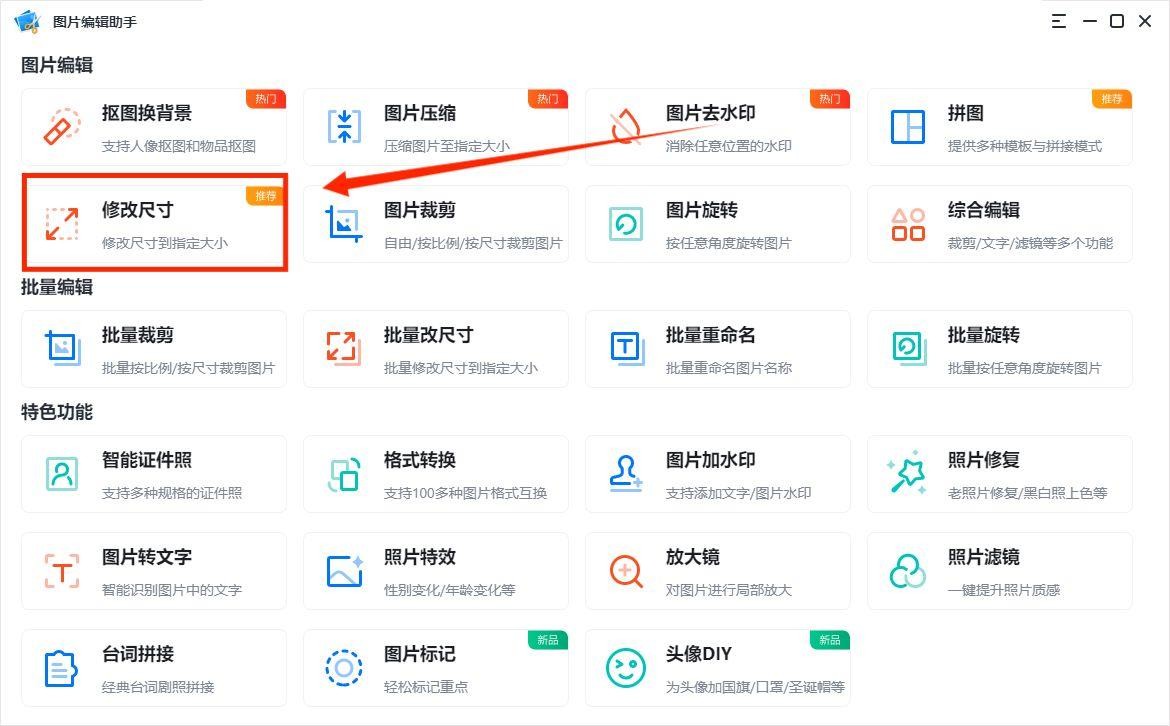The width and height of the screenshot is (1170, 726).
Task: Click the 图片加水印 add watermark icon
Action: (x=625, y=473)
